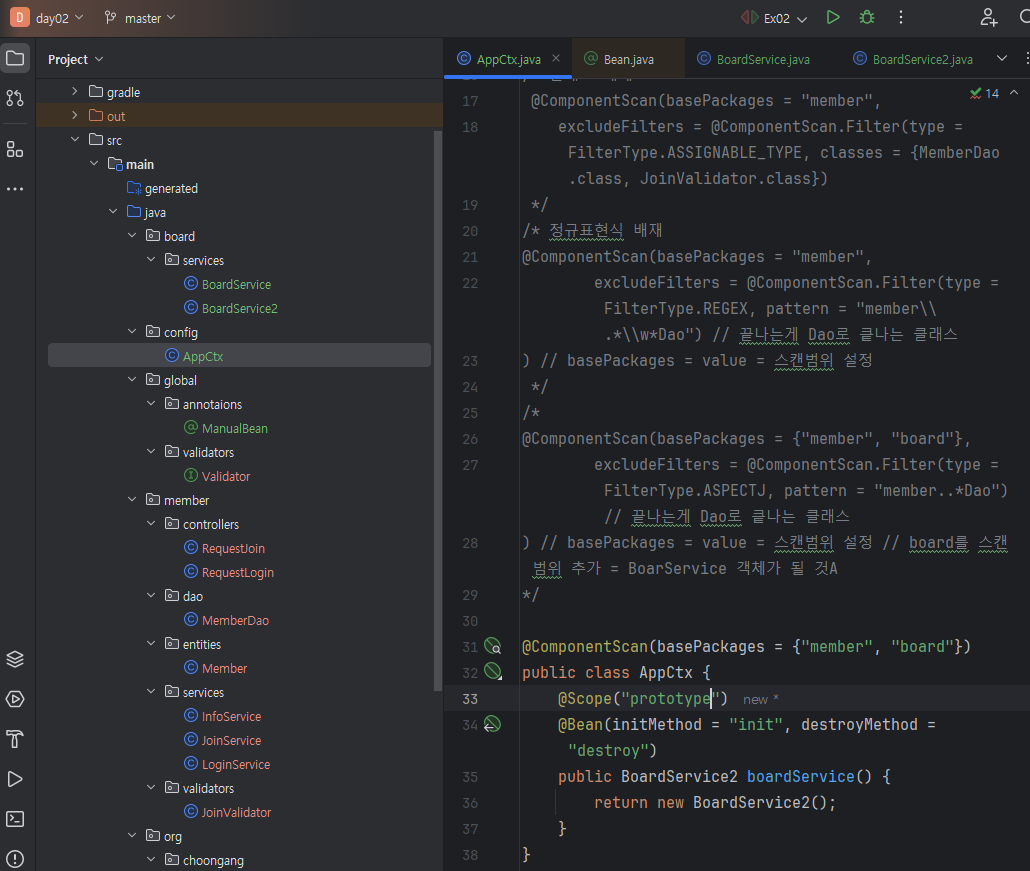Switch to the Bean.java tab
This screenshot has height=871, width=1030.
[x=628, y=60]
